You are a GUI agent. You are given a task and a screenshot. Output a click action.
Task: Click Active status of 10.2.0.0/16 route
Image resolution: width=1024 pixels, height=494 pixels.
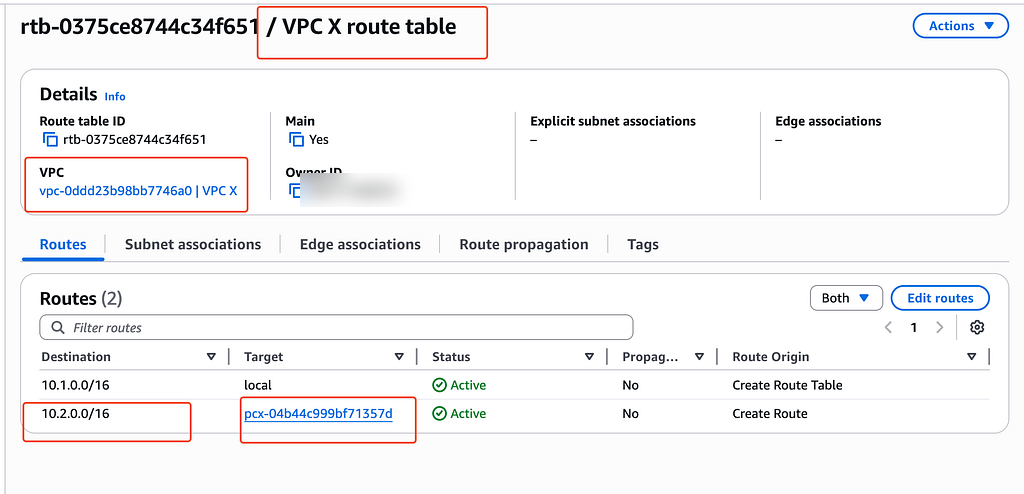(x=459, y=414)
